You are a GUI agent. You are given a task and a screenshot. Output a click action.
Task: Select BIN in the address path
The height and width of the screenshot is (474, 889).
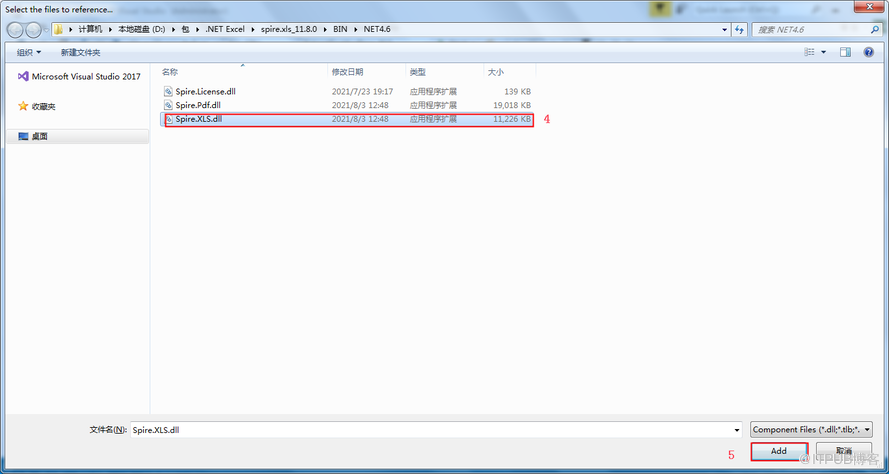point(340,29)
